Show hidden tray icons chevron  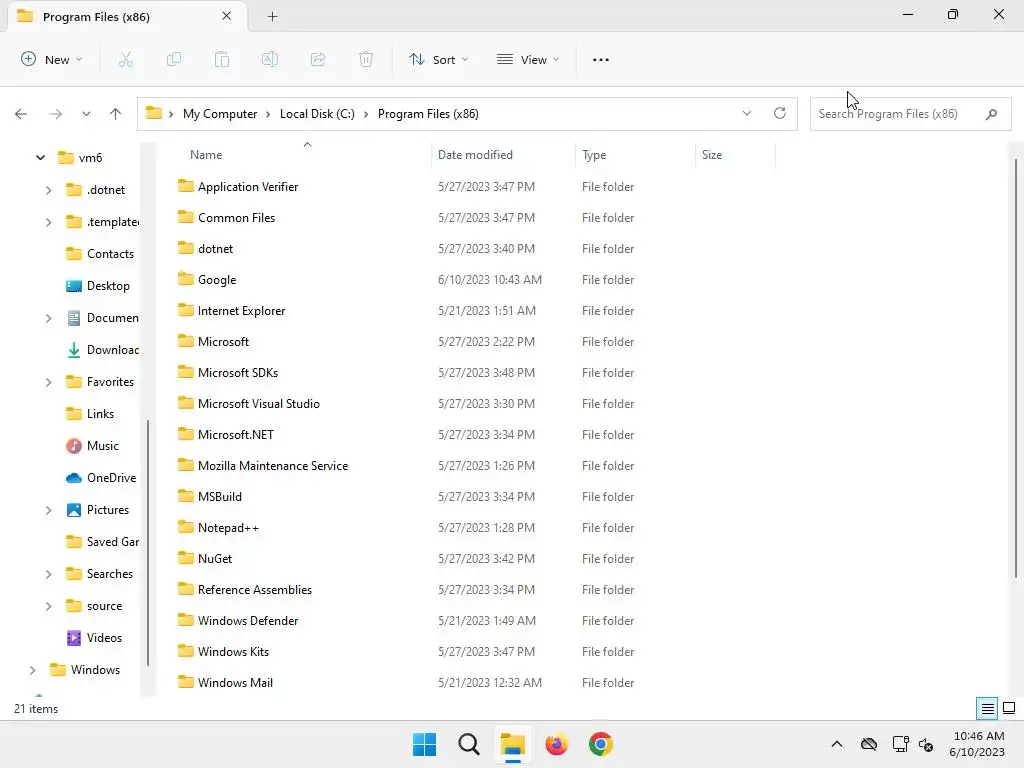[x=837, y=744]
